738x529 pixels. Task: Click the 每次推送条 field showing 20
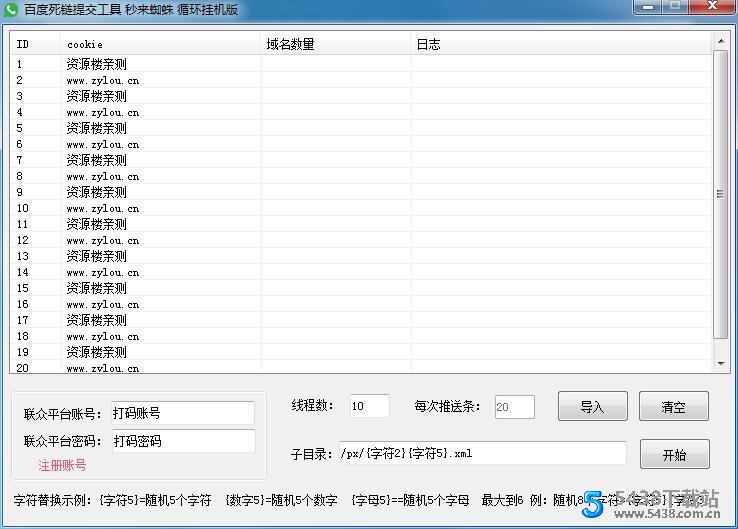tap(514, 407)
